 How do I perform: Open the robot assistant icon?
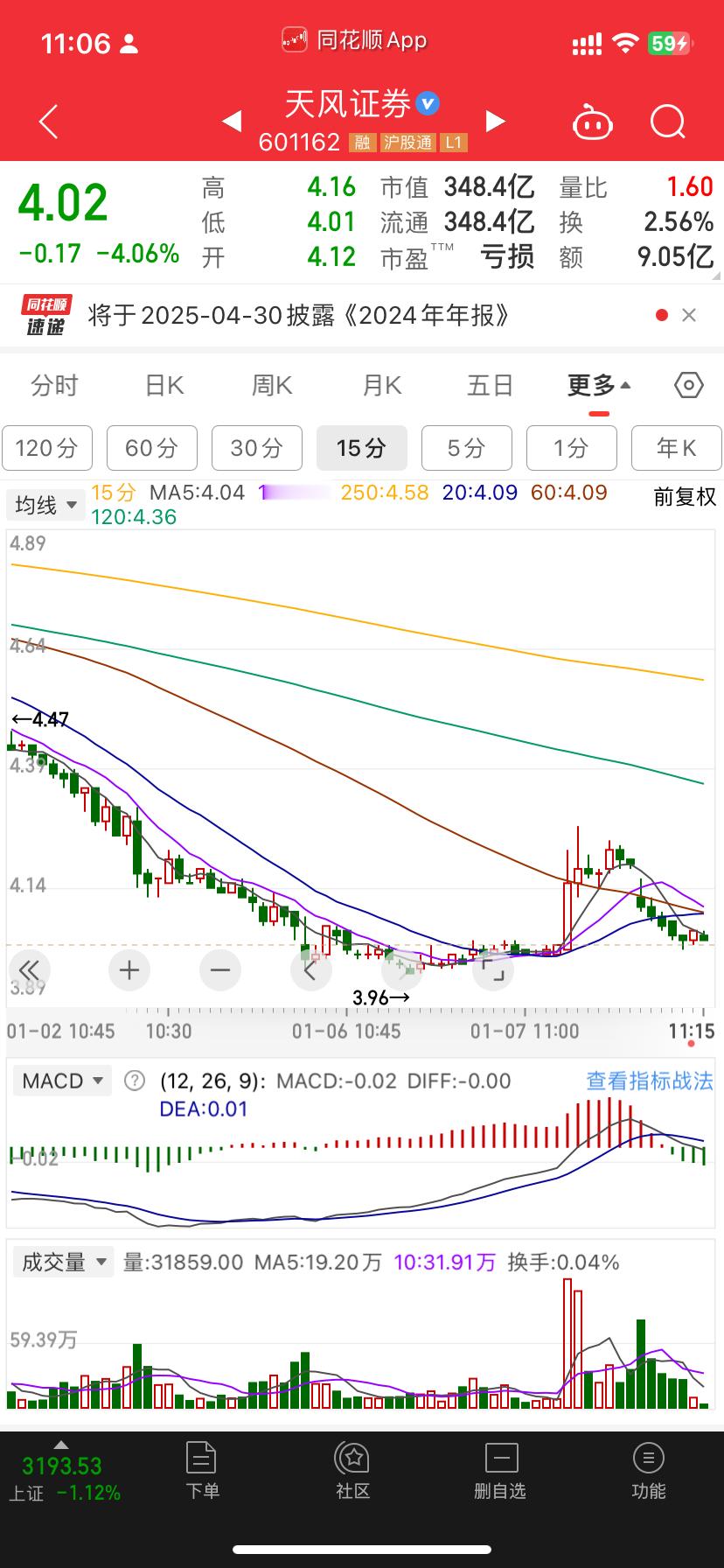pyautogui.click(x=593, y=122)
